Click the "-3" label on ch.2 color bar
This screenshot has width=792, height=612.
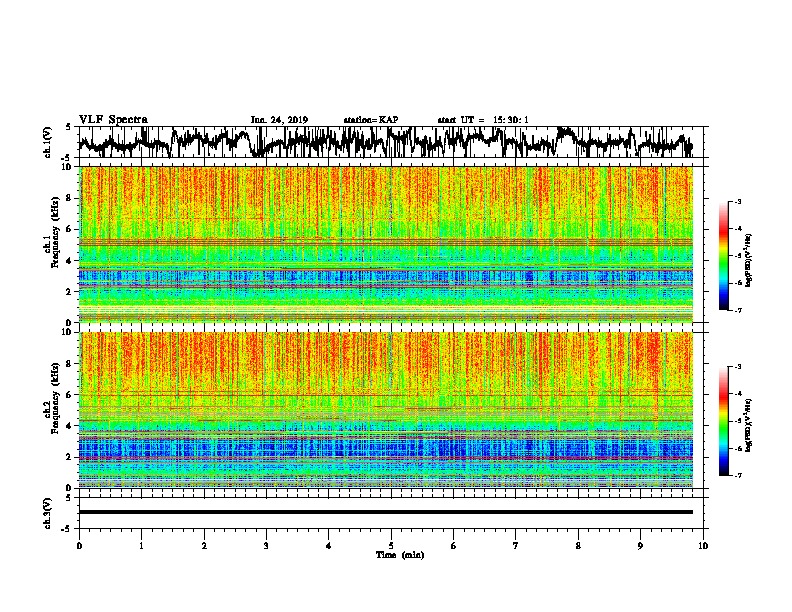737,367
